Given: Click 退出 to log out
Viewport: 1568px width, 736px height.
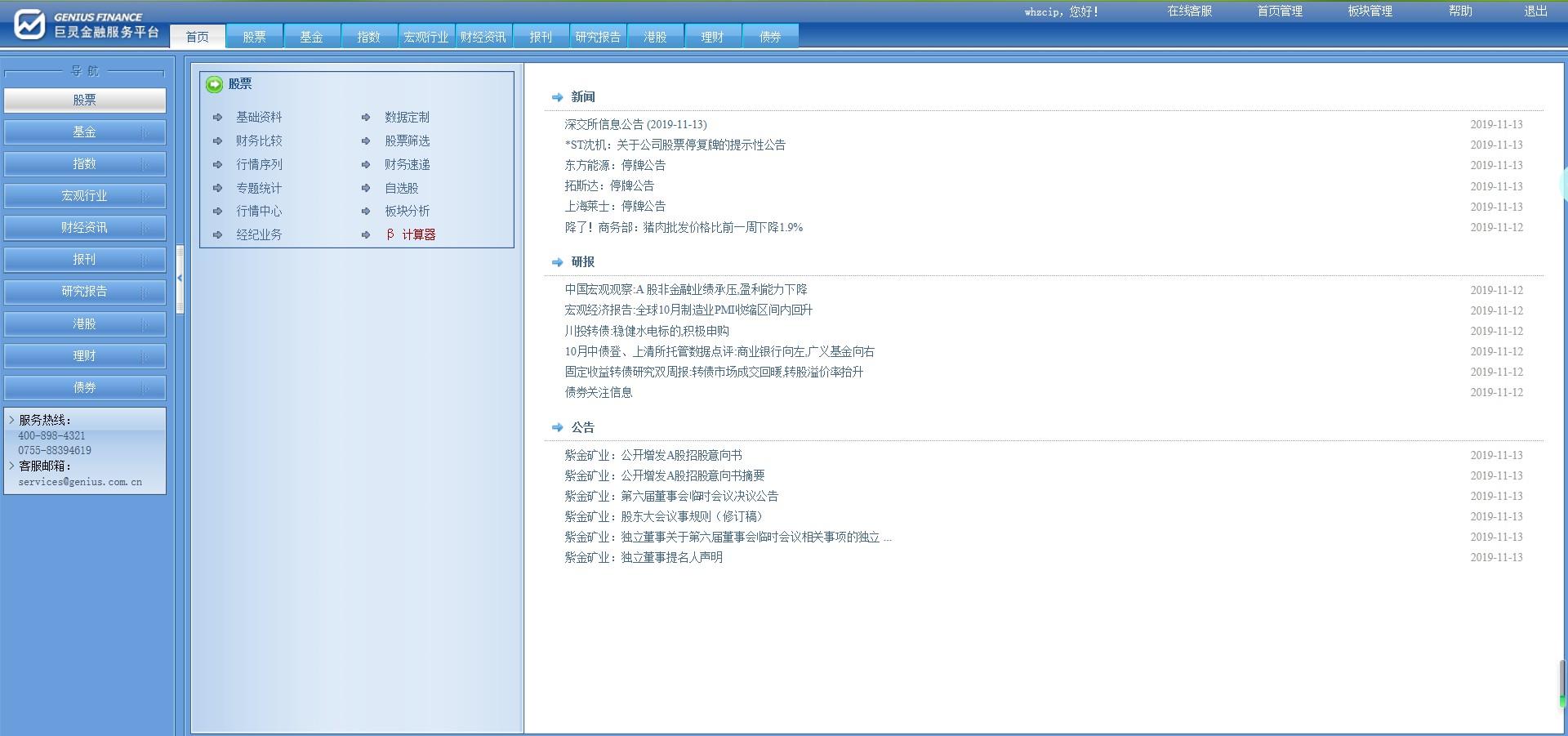Looking at the screenshot, I should click(x=1535, y=11).
